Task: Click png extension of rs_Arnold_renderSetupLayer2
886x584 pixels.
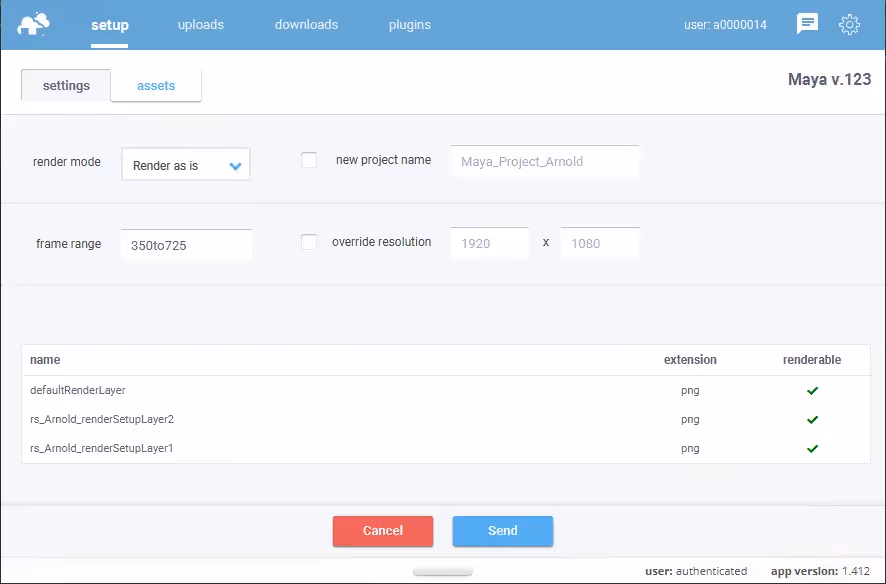Action: [x=690, y=420]
